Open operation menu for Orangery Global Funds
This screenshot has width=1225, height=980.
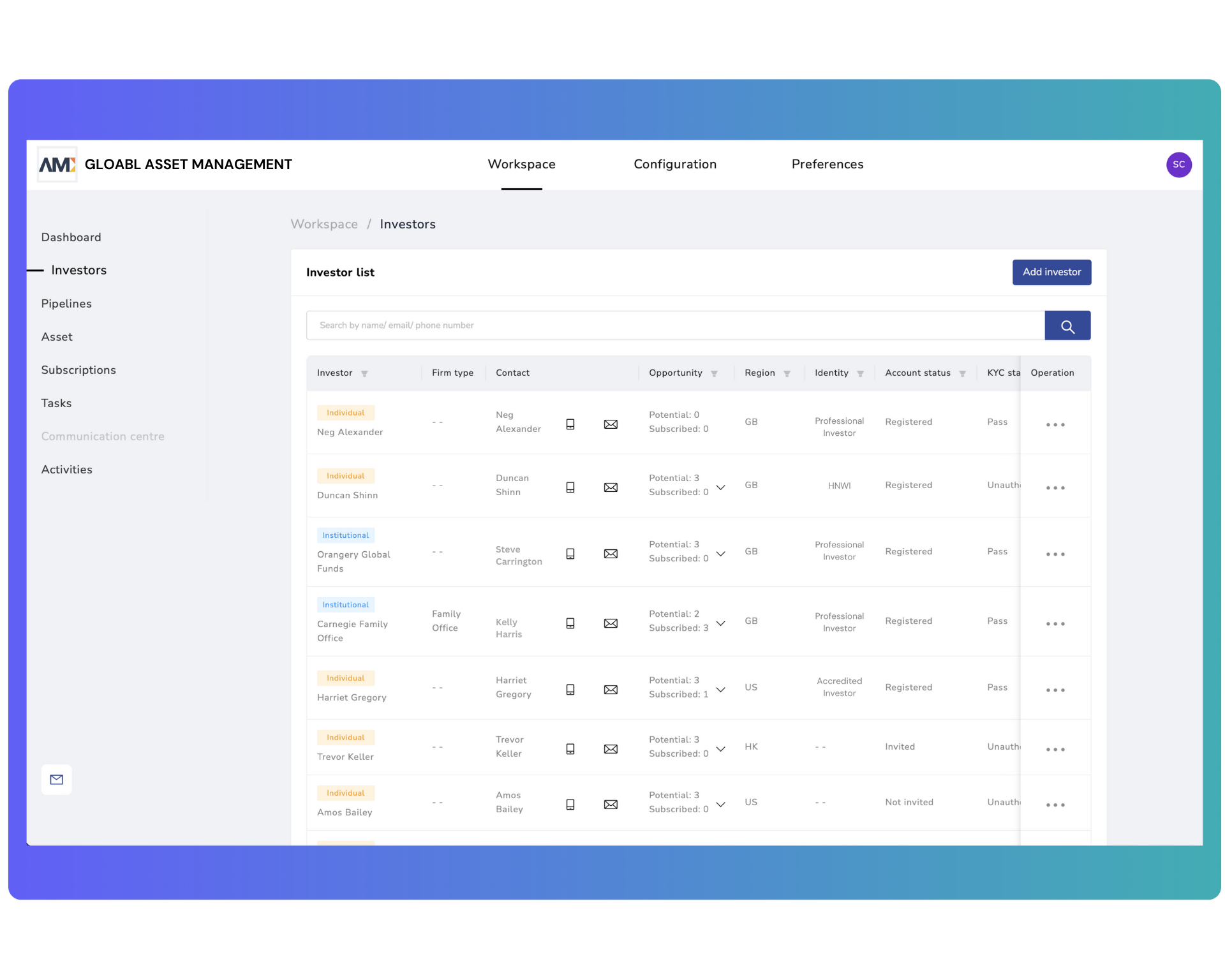tap(1055, 554)
